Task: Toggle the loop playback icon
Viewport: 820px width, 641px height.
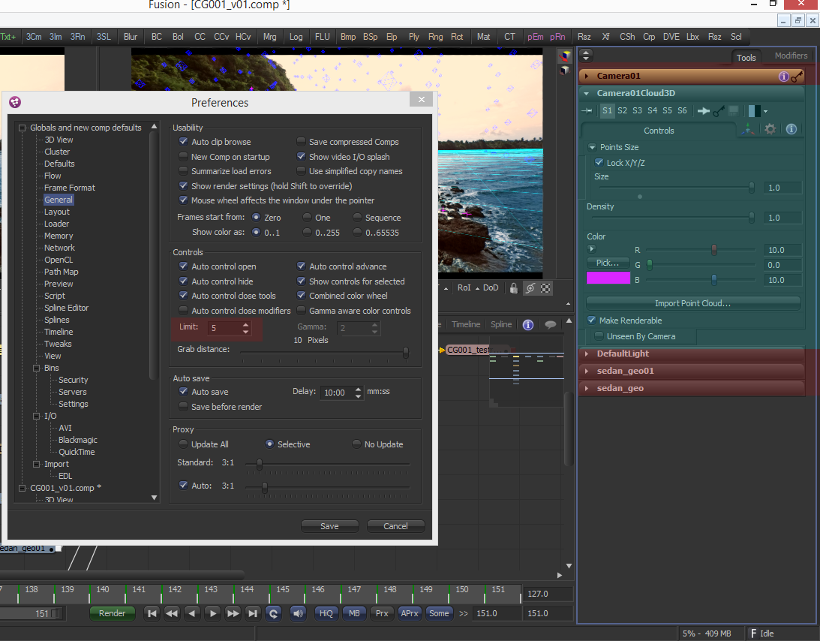Action: pyautogui.click(x=274, y=613)
